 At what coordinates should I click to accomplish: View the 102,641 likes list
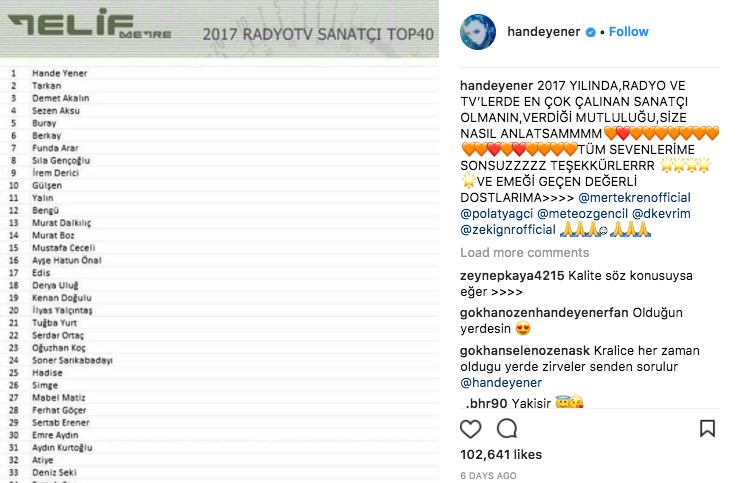(x=501, y=455)
